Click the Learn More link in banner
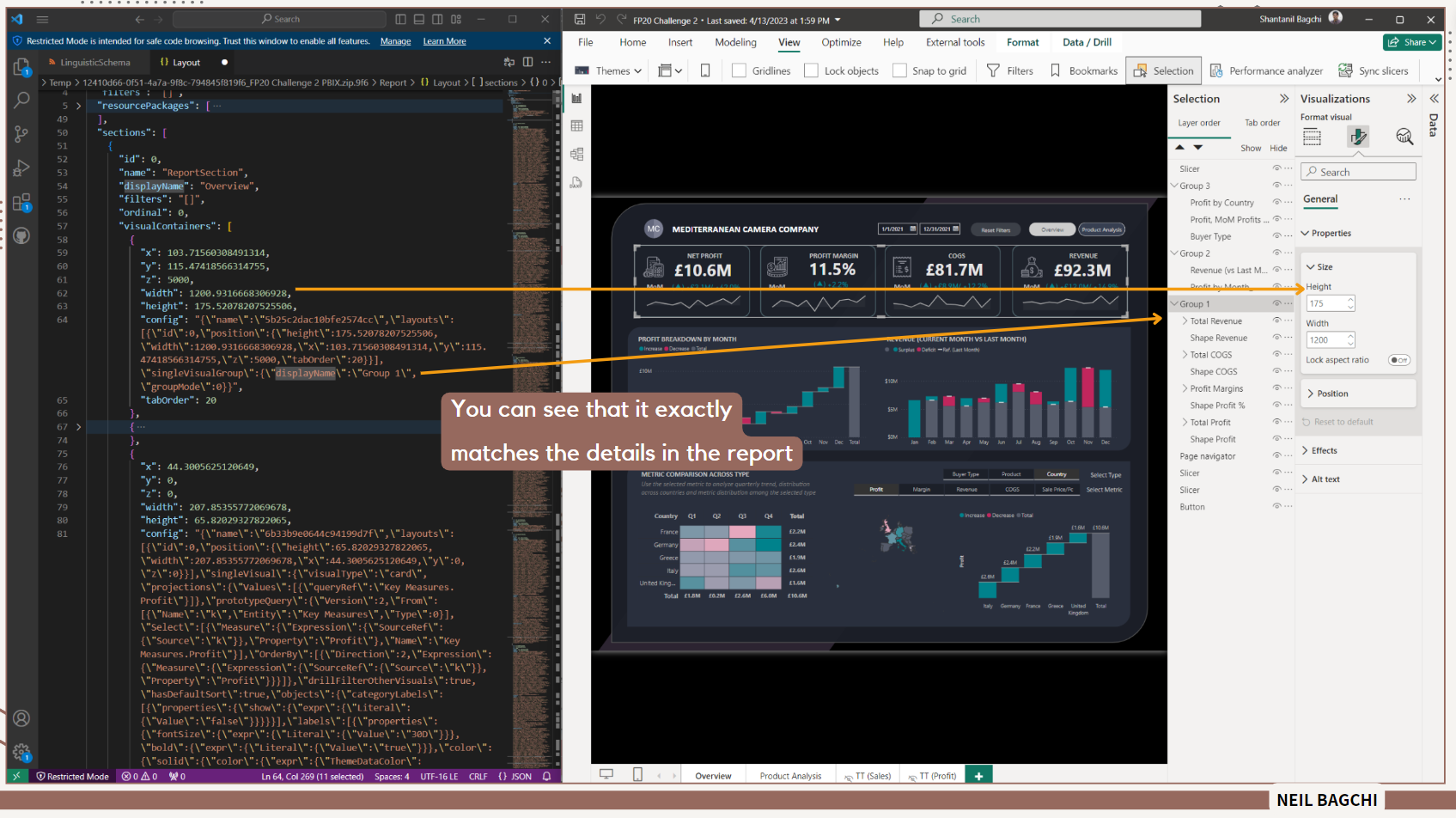 (x=444, y=41)
